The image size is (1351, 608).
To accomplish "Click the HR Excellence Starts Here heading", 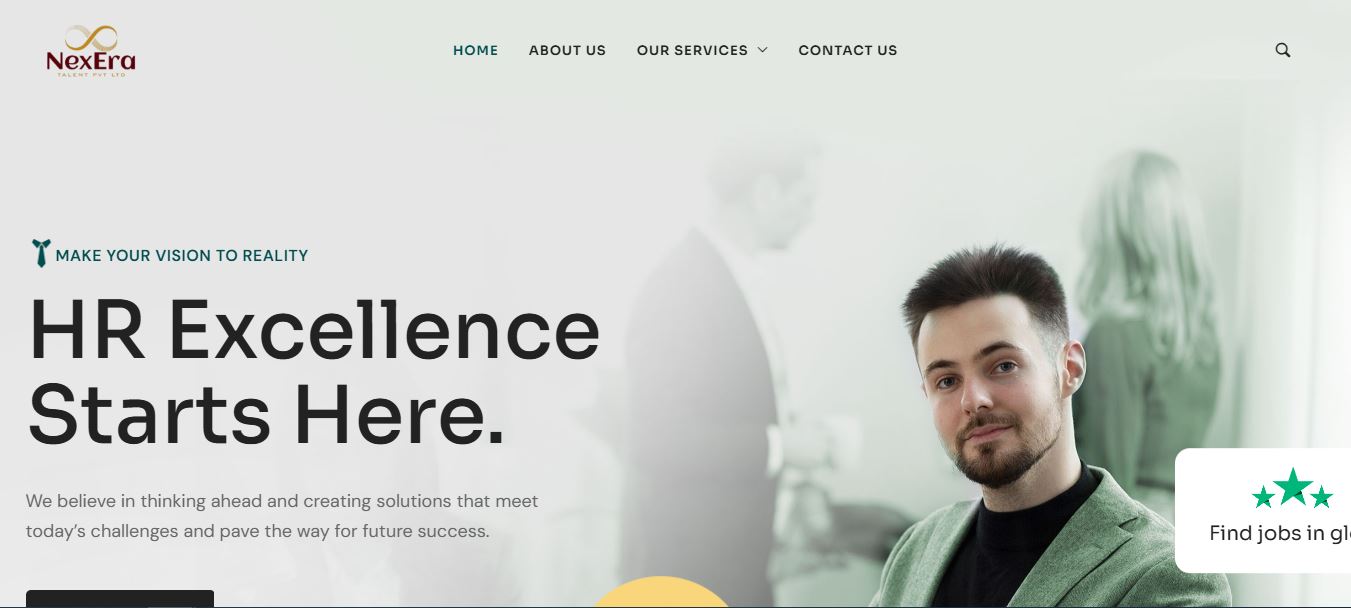I will (x=314, y=371).
